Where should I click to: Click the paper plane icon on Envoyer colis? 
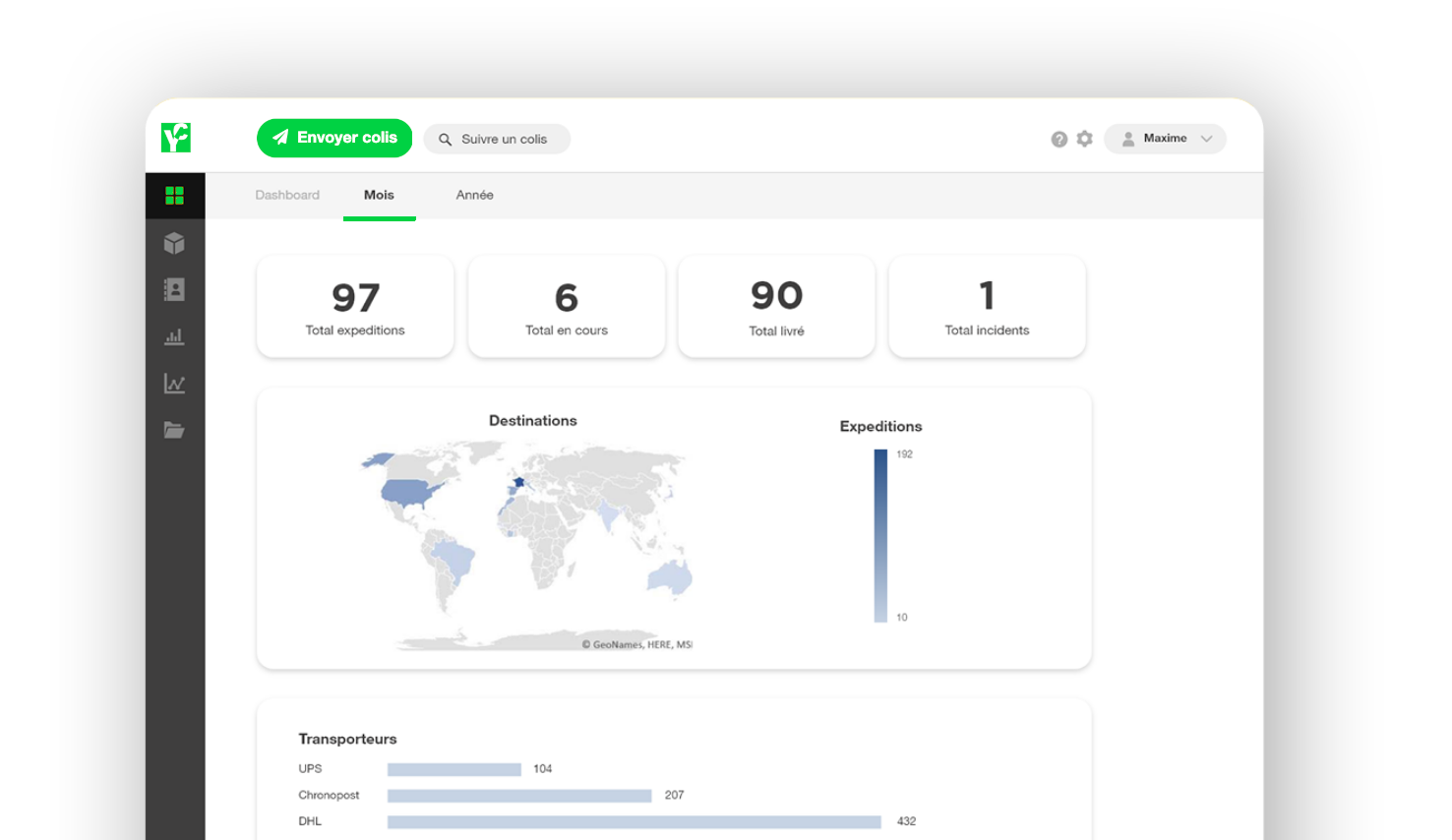tap(281, 138)
